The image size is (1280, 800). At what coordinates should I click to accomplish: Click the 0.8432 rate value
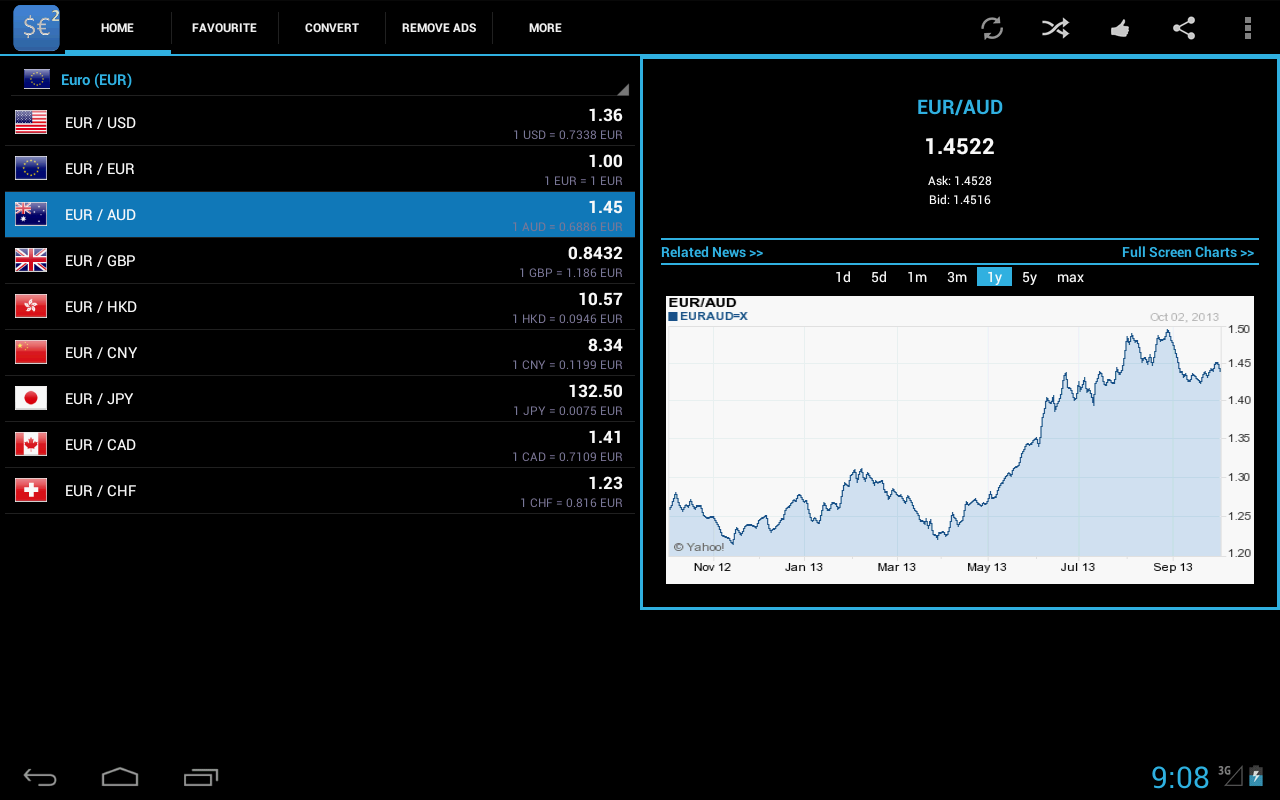595,253
